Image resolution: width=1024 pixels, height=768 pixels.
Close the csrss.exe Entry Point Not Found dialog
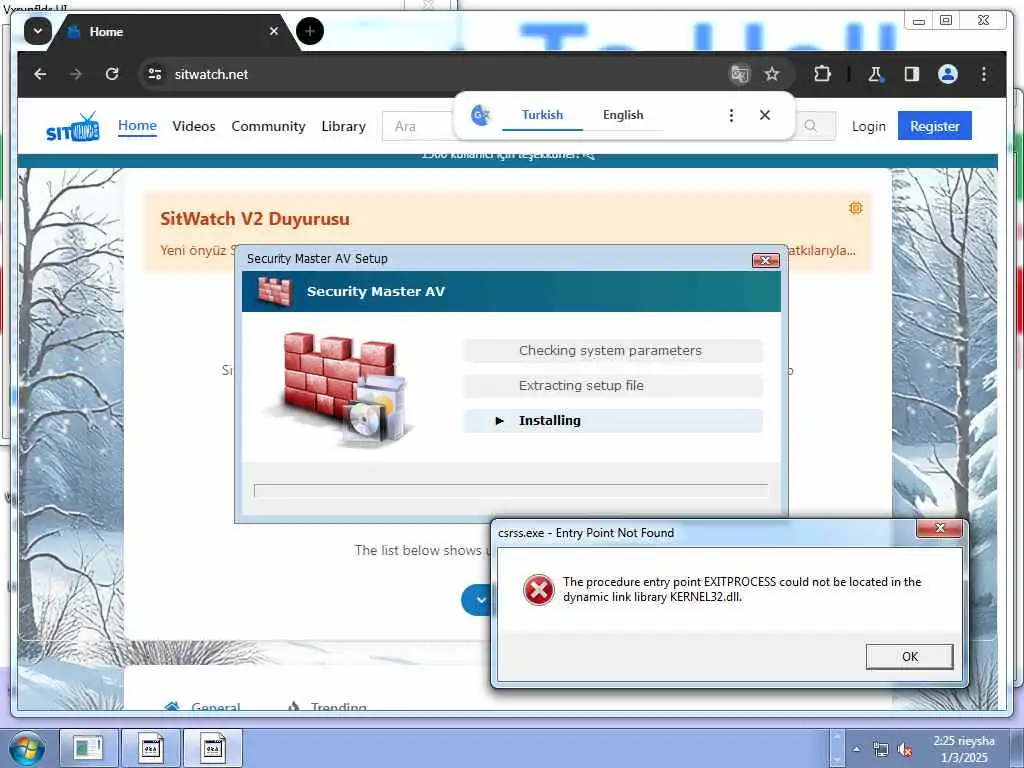939,528
